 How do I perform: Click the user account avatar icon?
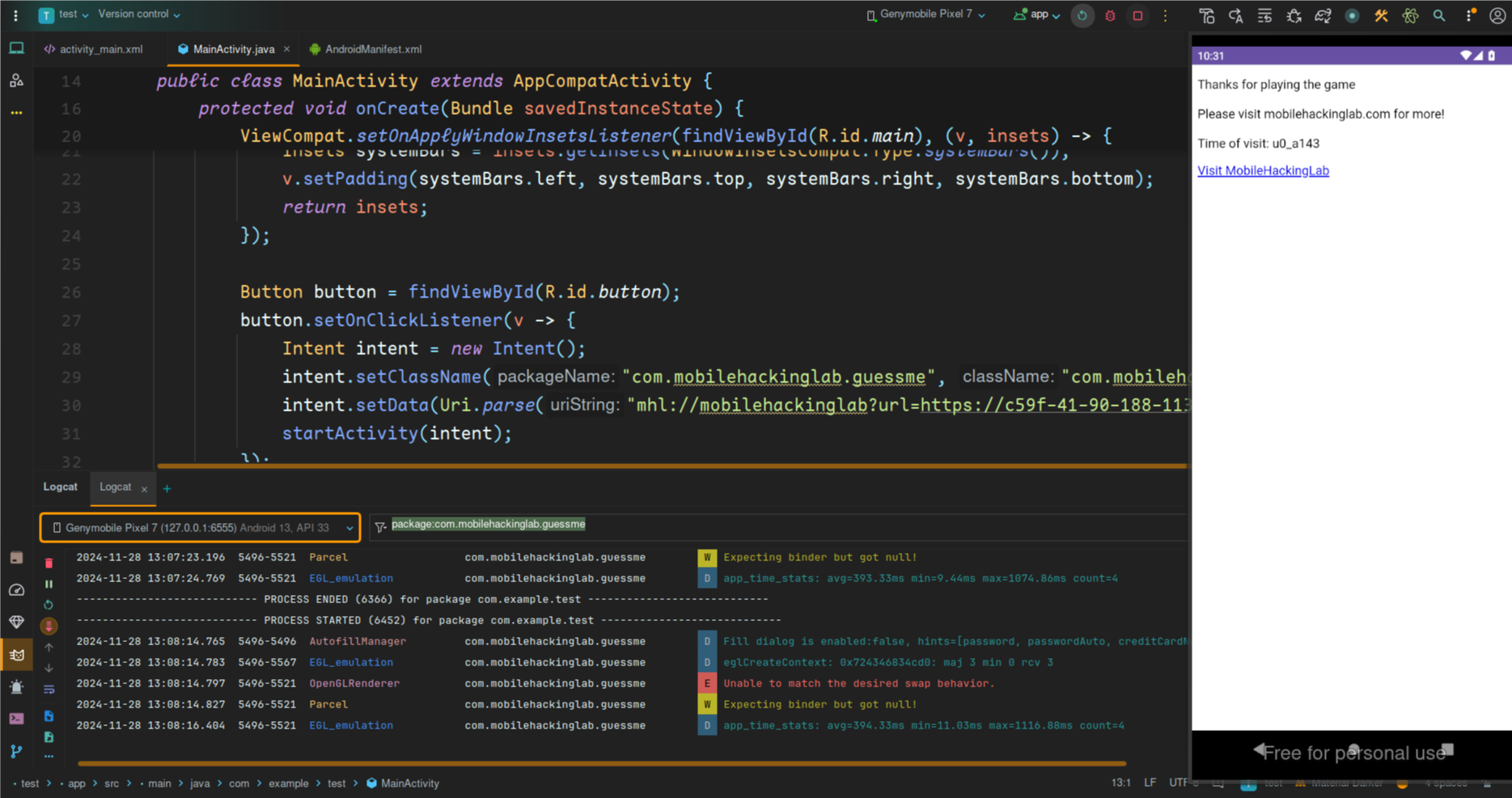point(1497,15)
